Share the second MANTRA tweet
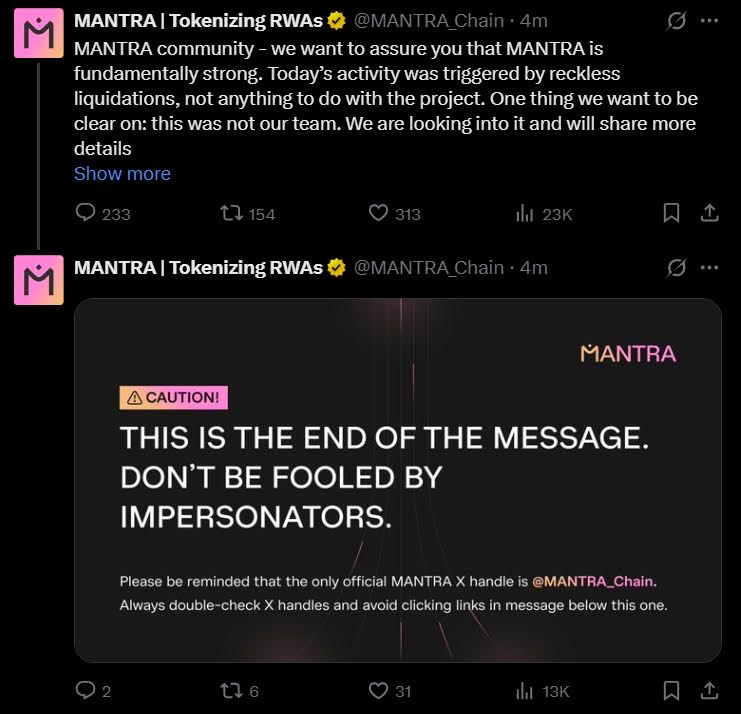This screenshot has width=741, height=714. [709, 690]
